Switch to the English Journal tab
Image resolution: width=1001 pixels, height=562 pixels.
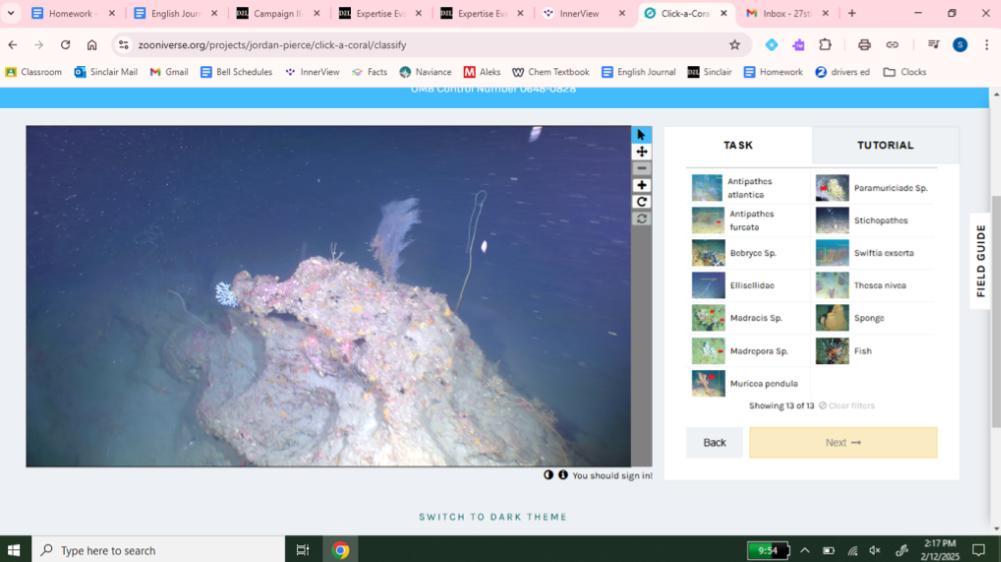coord(176,13)
